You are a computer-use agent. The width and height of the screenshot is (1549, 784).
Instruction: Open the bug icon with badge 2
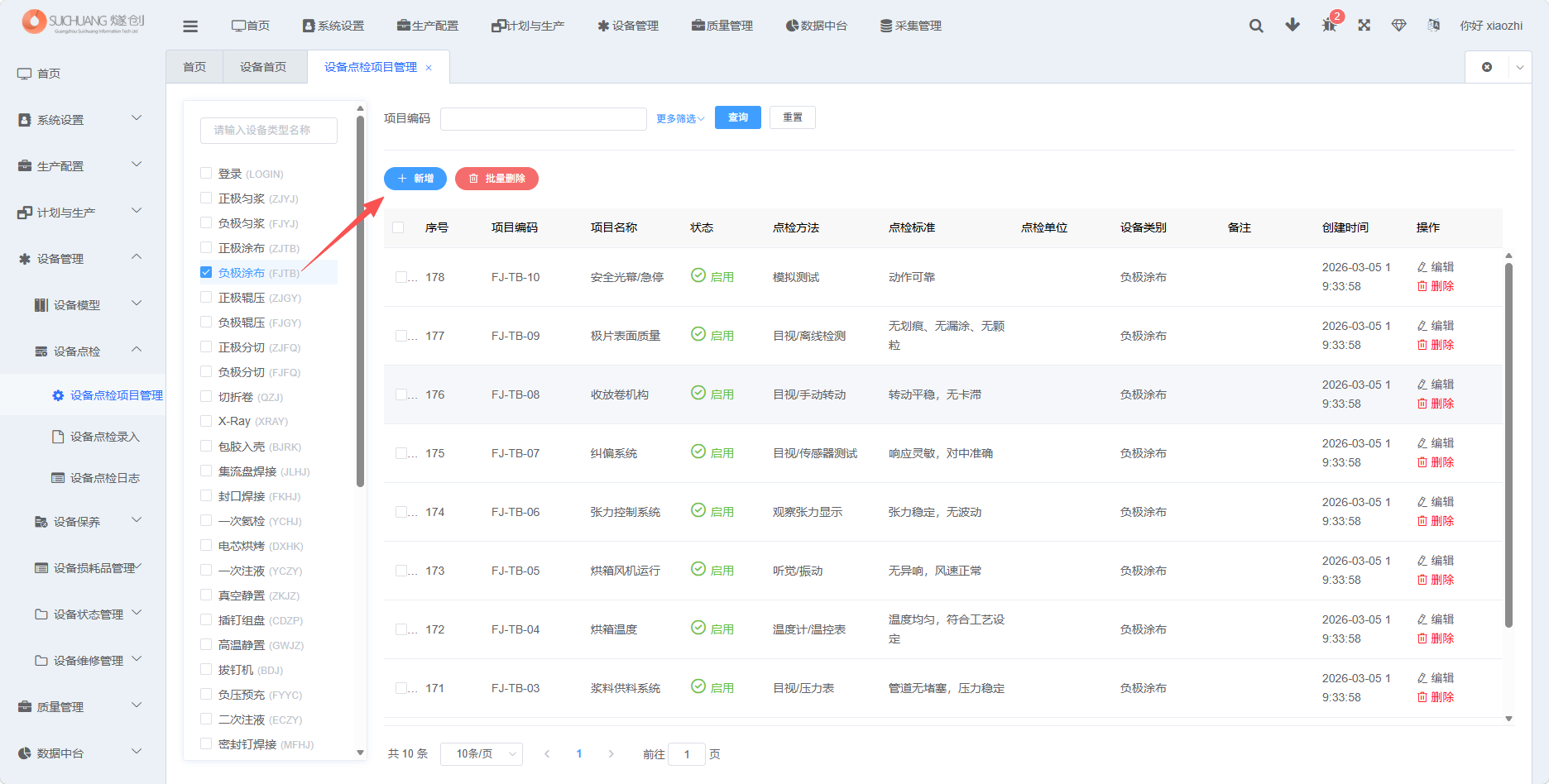point(1329,25)
